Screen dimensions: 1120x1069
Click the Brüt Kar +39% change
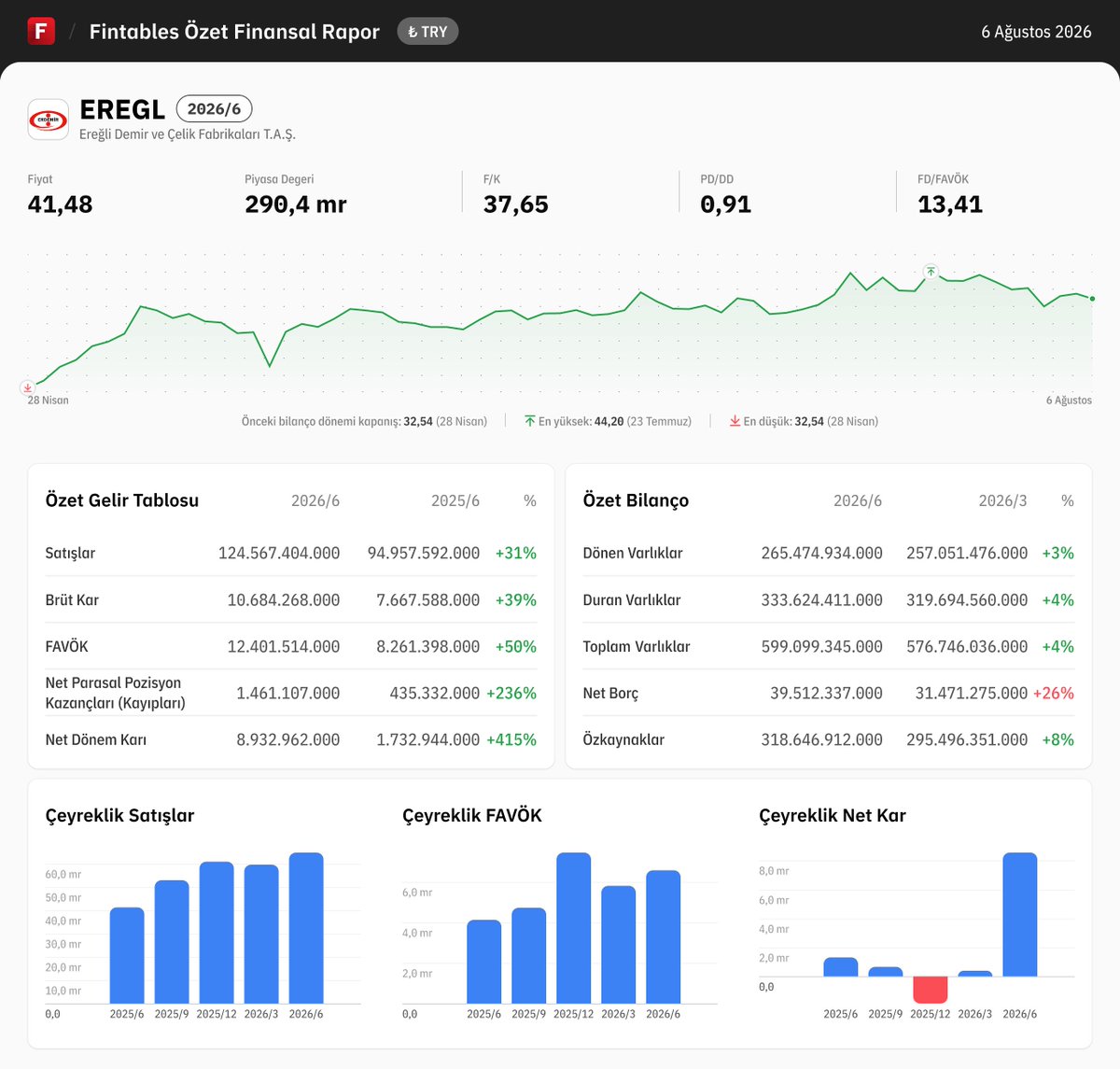tap(516, 599)
